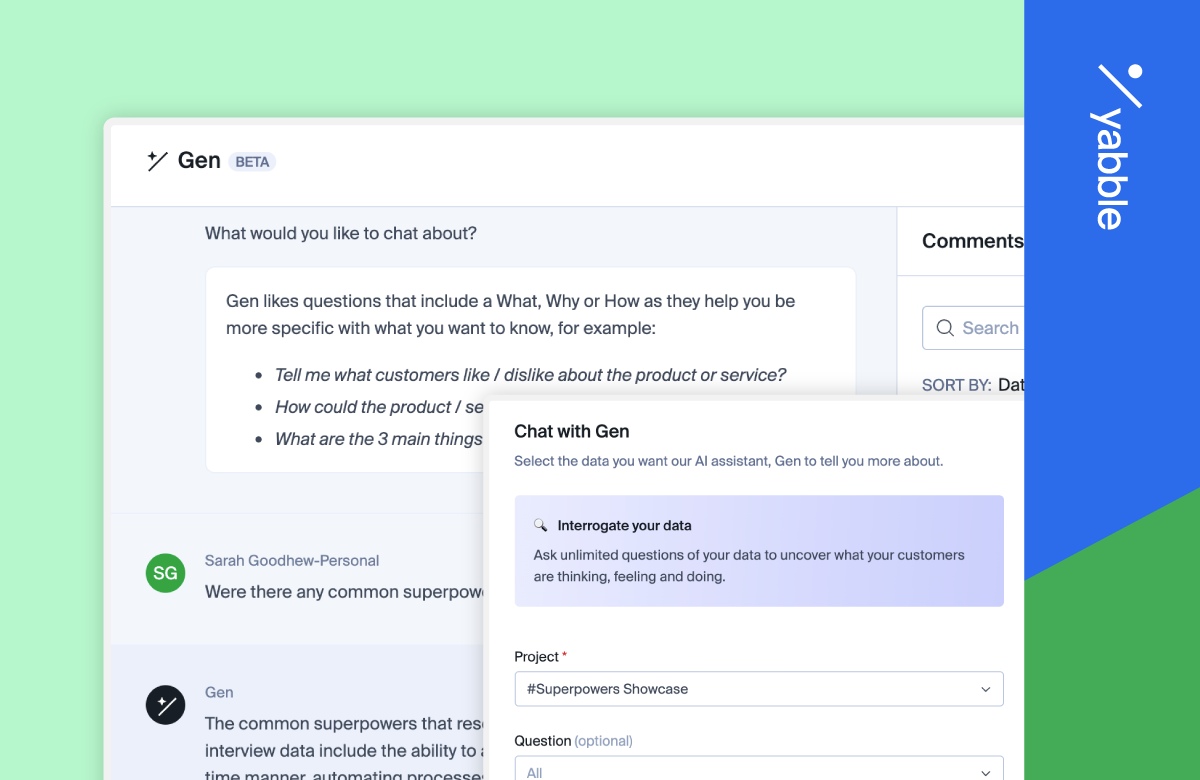Click the 'What would you like to chat about?' text
Screen dimensions: 1200x780
pos(341,233)
